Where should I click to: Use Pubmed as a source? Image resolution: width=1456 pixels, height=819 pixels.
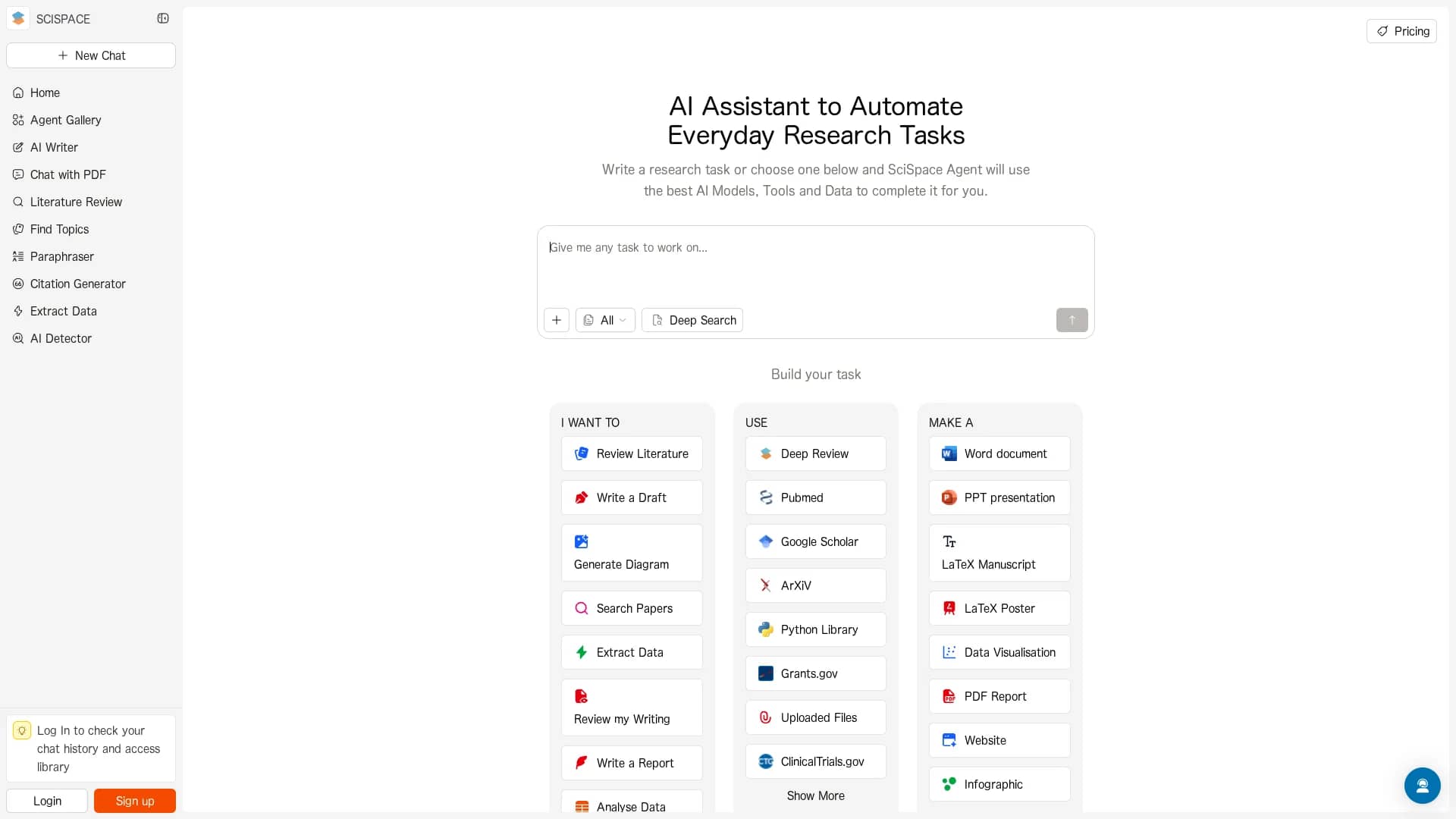816,497
